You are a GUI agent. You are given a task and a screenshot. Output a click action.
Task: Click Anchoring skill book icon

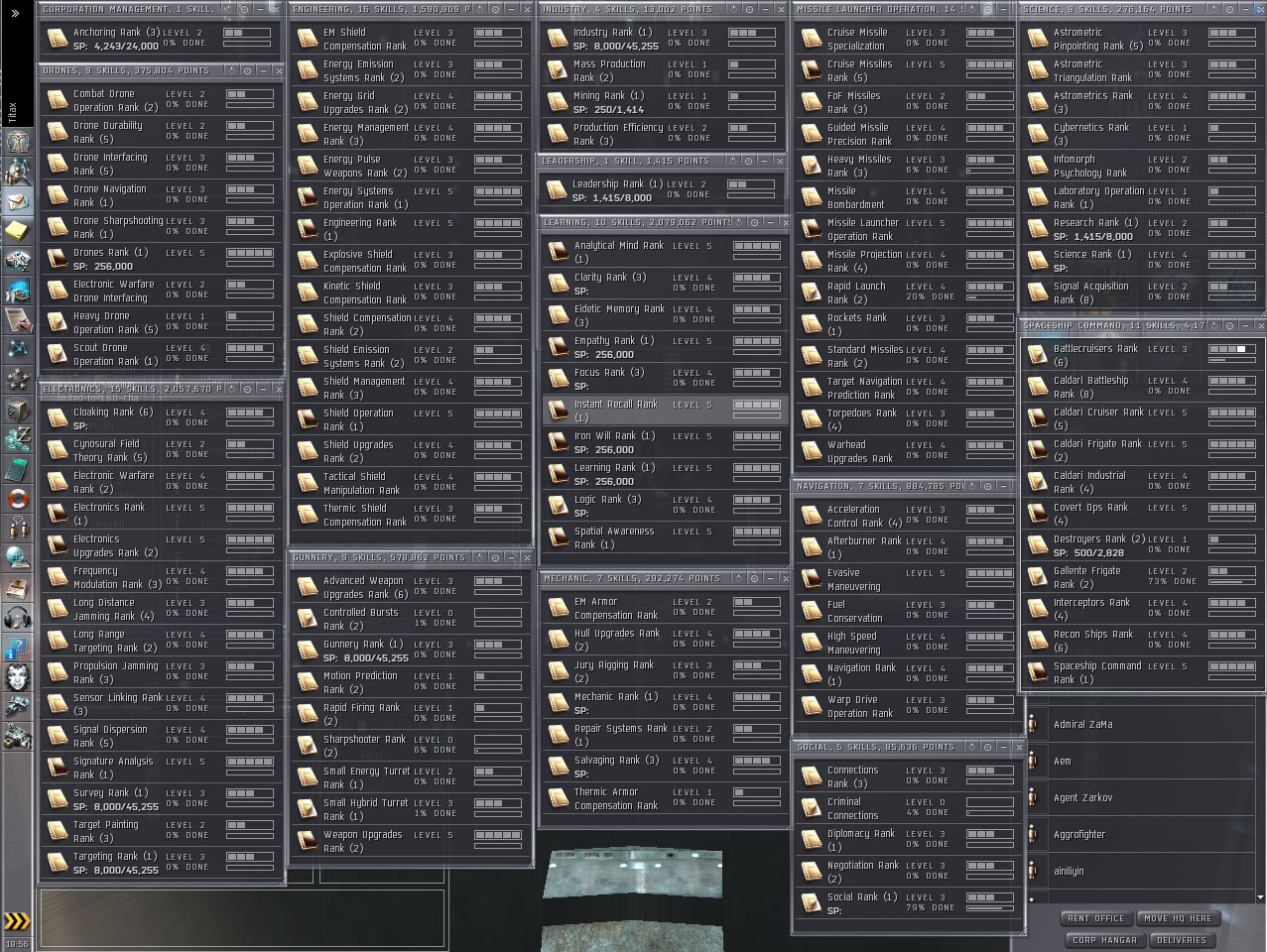point(57,39)
